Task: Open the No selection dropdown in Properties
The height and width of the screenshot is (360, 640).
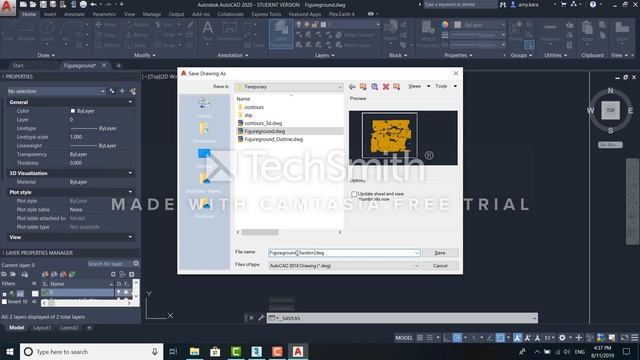Action: (x=56, y=91)
